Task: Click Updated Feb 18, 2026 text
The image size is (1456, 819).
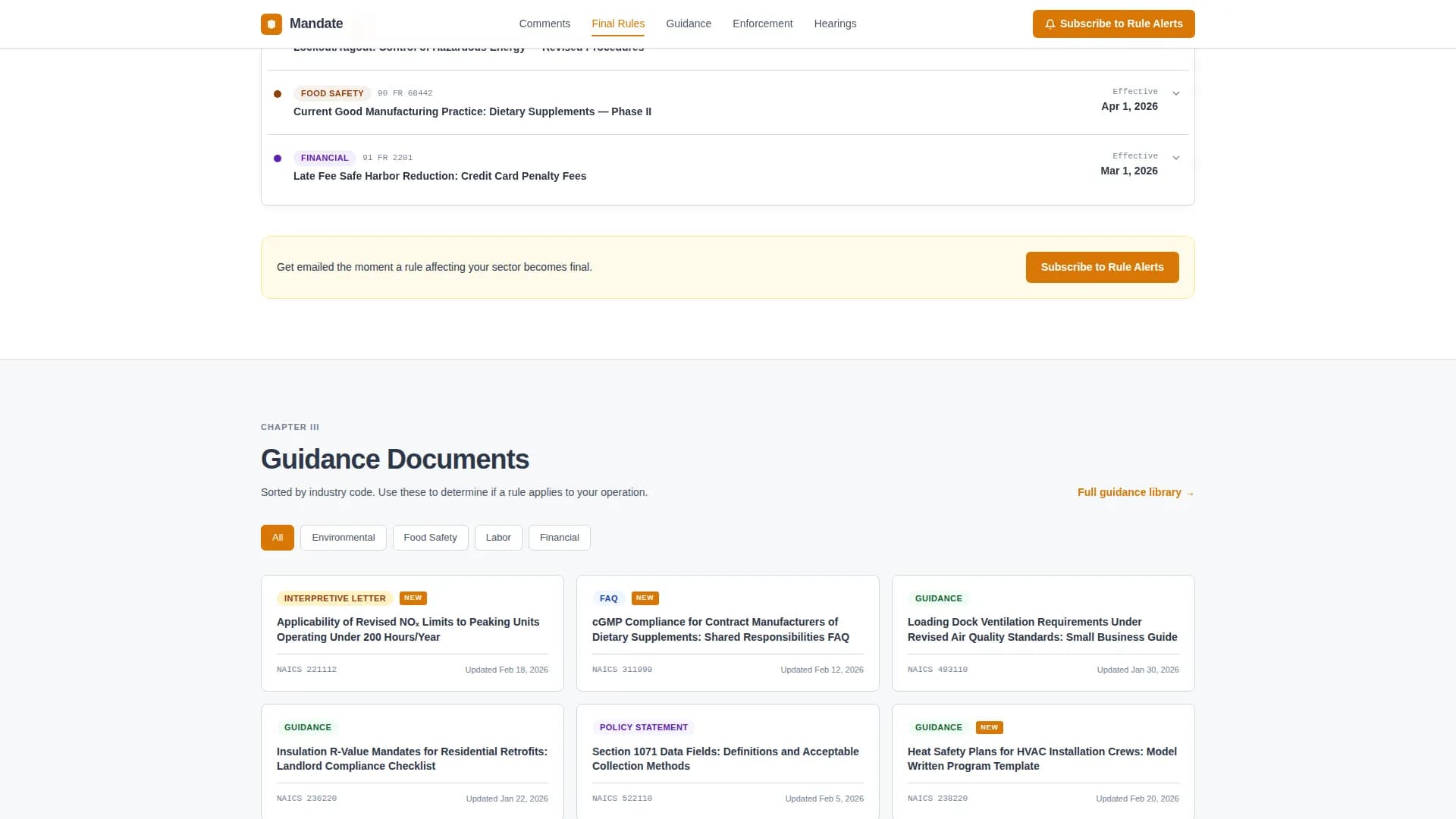Action: pos(507,670)
